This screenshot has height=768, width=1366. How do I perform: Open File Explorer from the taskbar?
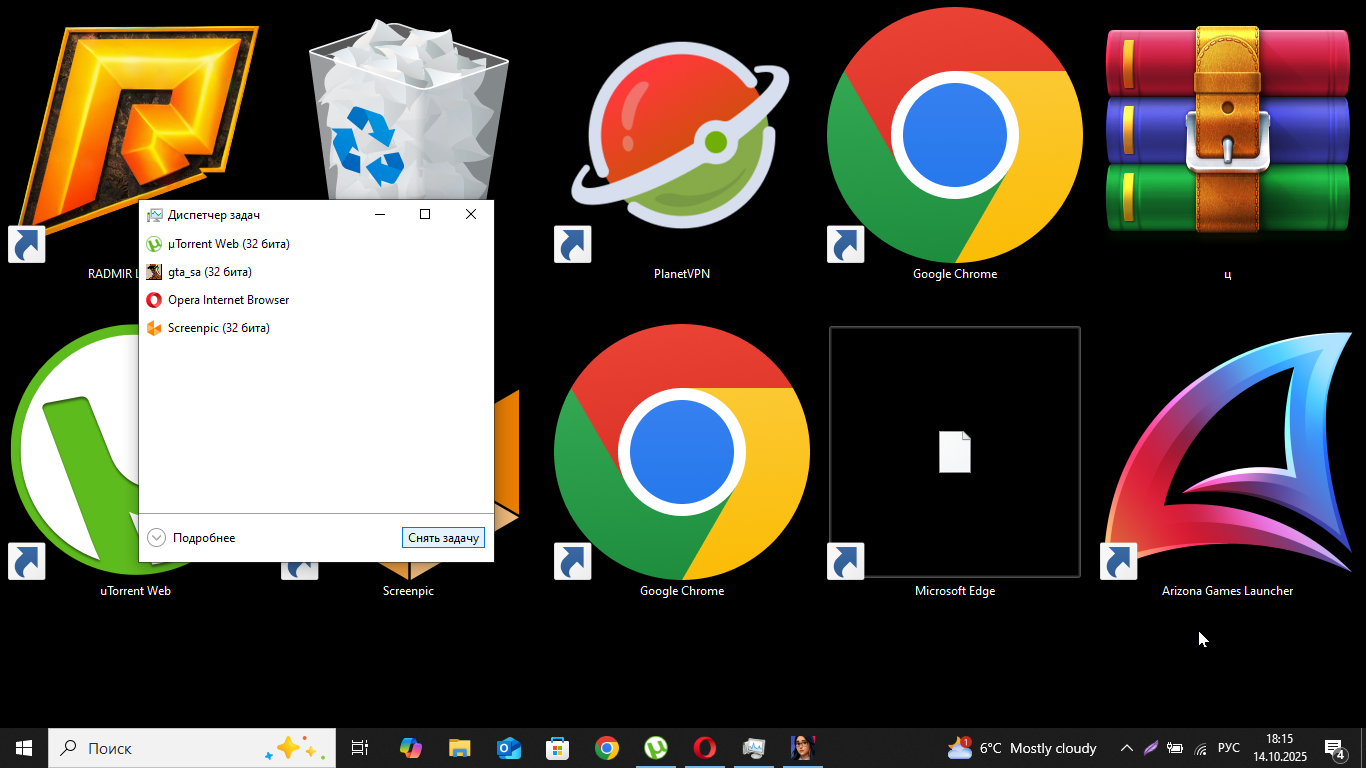[459, 748]
